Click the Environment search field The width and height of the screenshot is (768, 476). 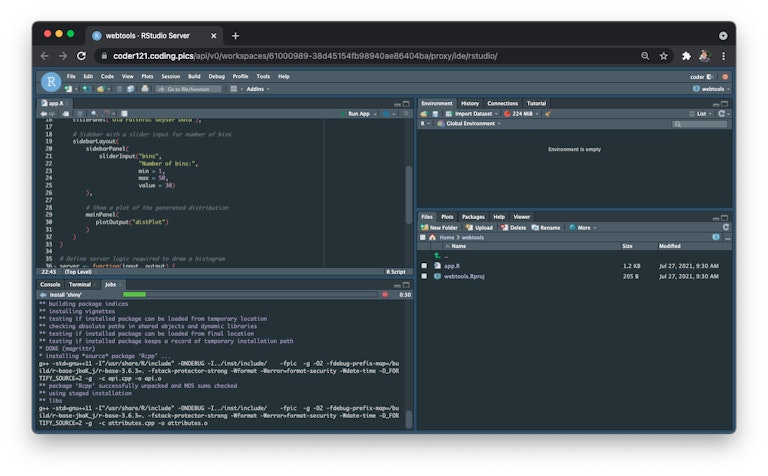click(700, 124)
